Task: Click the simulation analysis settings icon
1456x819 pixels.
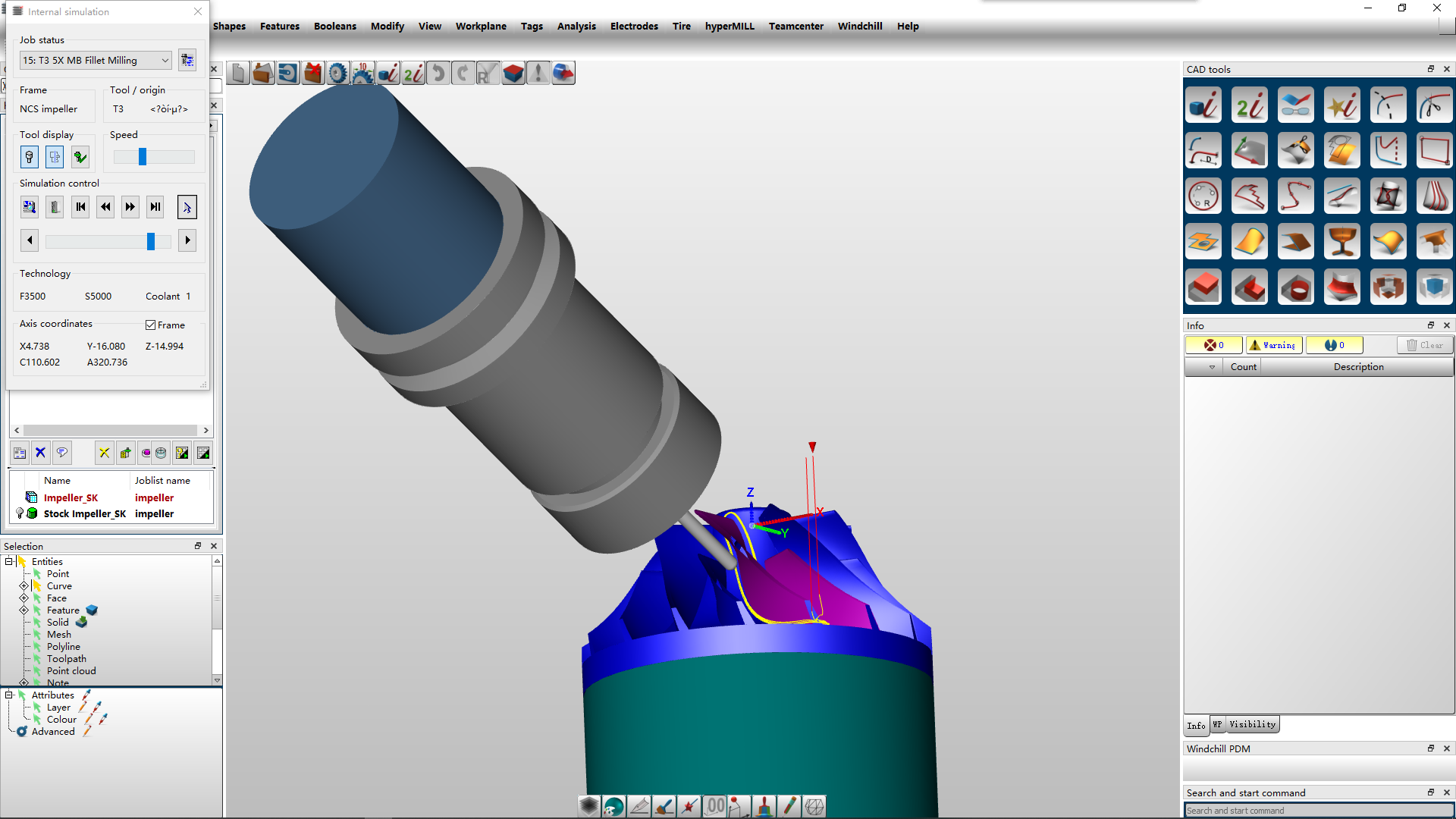Action: 30,206
